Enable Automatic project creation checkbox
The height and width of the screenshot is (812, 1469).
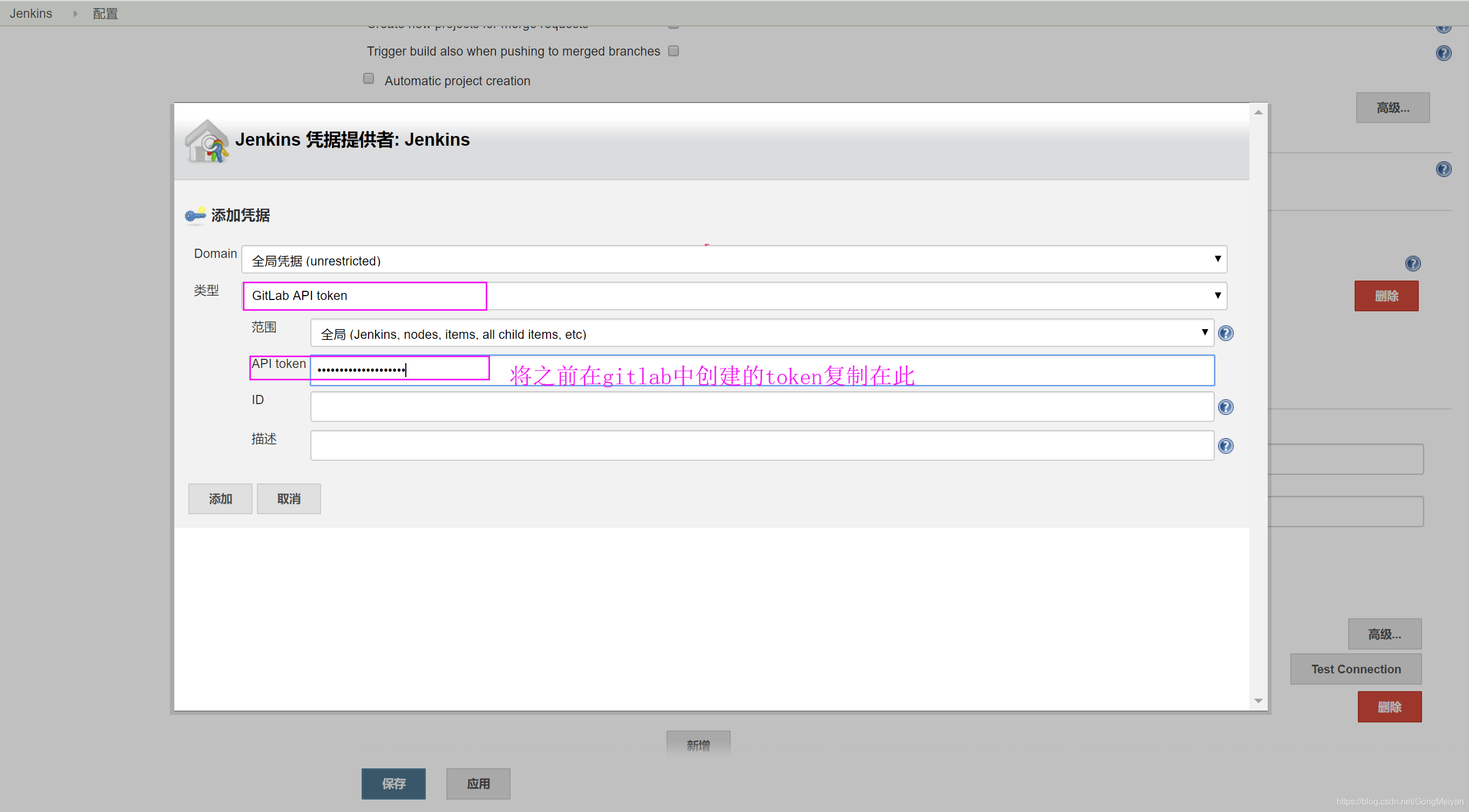coord(369,78)
